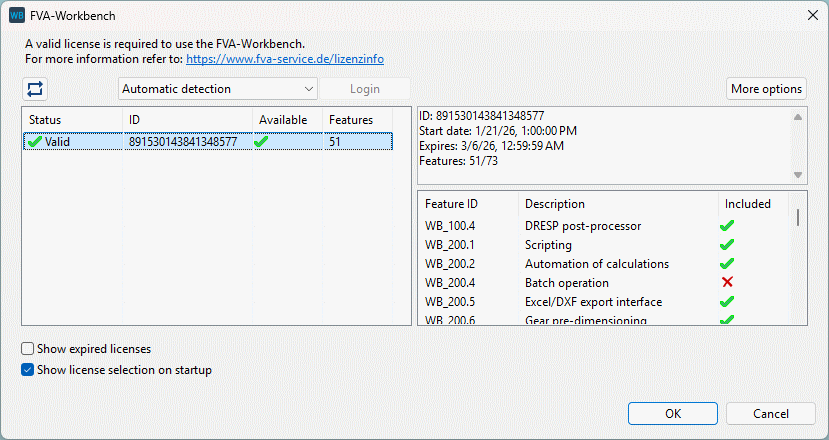Click included checkmark for Automation of calculations
The width and height of the screenshot is (829, 440).
pos(727,264)
